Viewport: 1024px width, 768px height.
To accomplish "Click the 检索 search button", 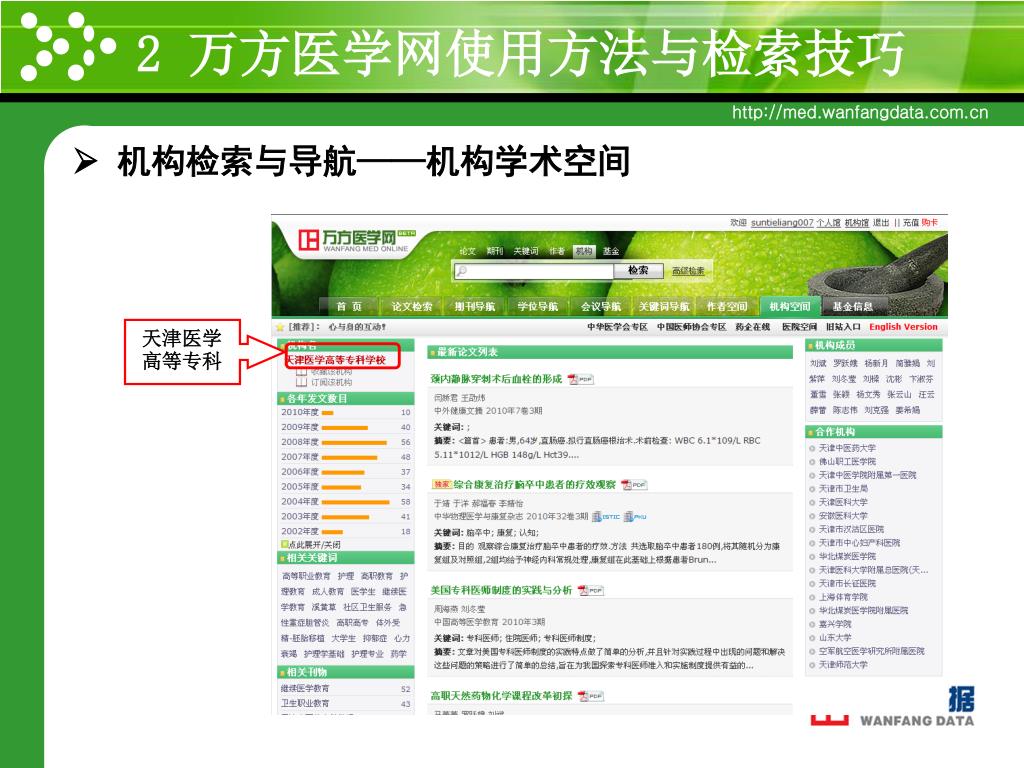I will pyautogui.click(x=638, y=270).
